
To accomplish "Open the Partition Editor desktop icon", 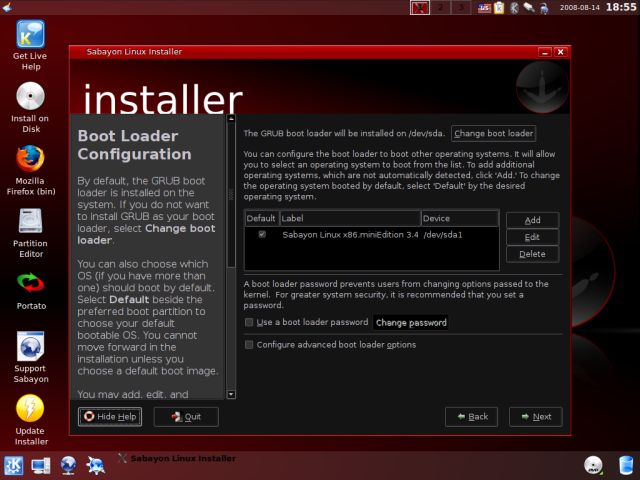I will (x=31, y=233).
